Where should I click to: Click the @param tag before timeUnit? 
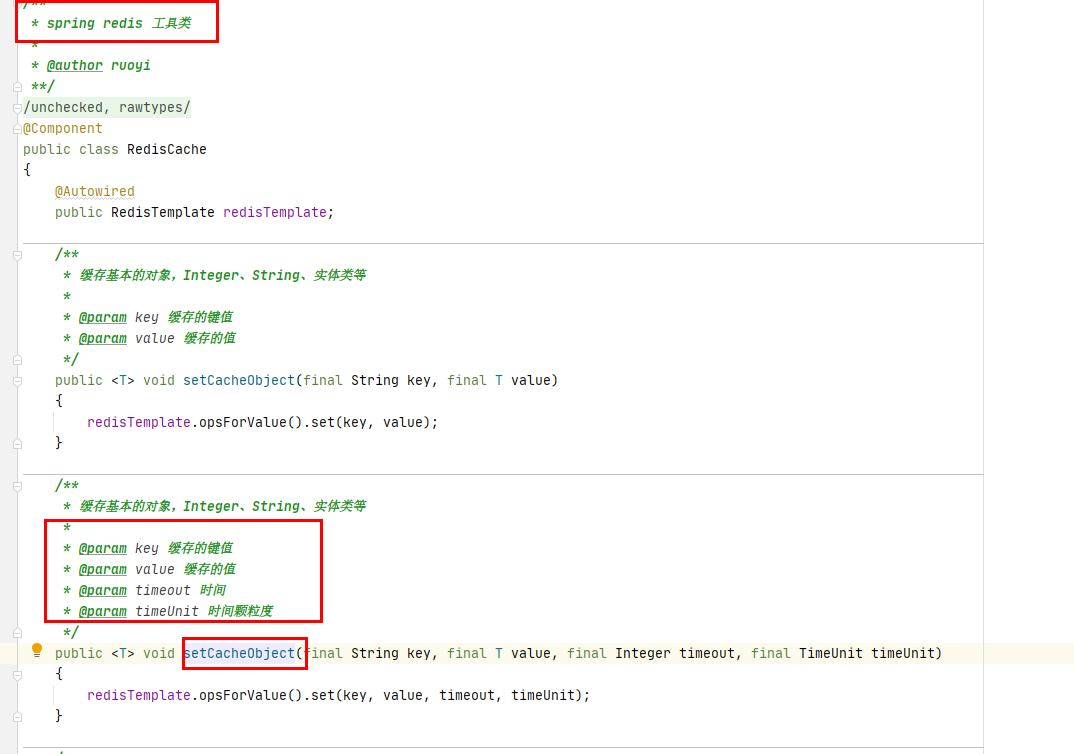(102, 612)
